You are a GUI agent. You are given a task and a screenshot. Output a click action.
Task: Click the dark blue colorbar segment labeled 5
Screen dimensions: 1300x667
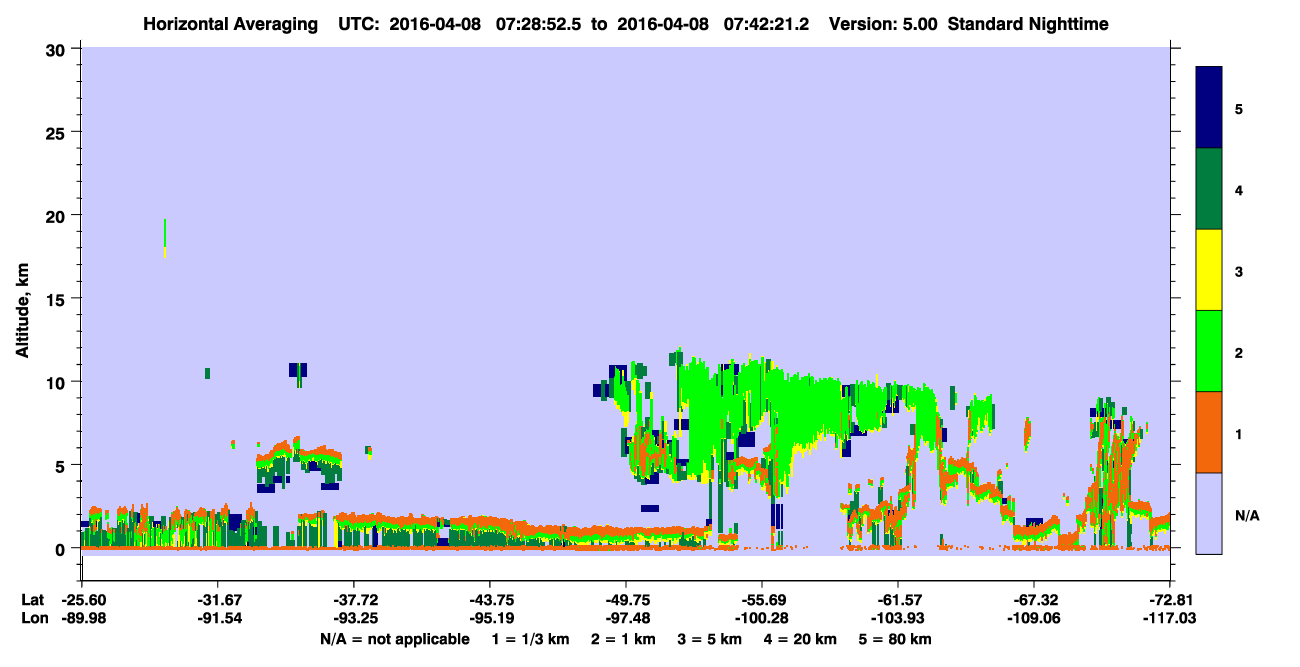tap(1209, 108)
